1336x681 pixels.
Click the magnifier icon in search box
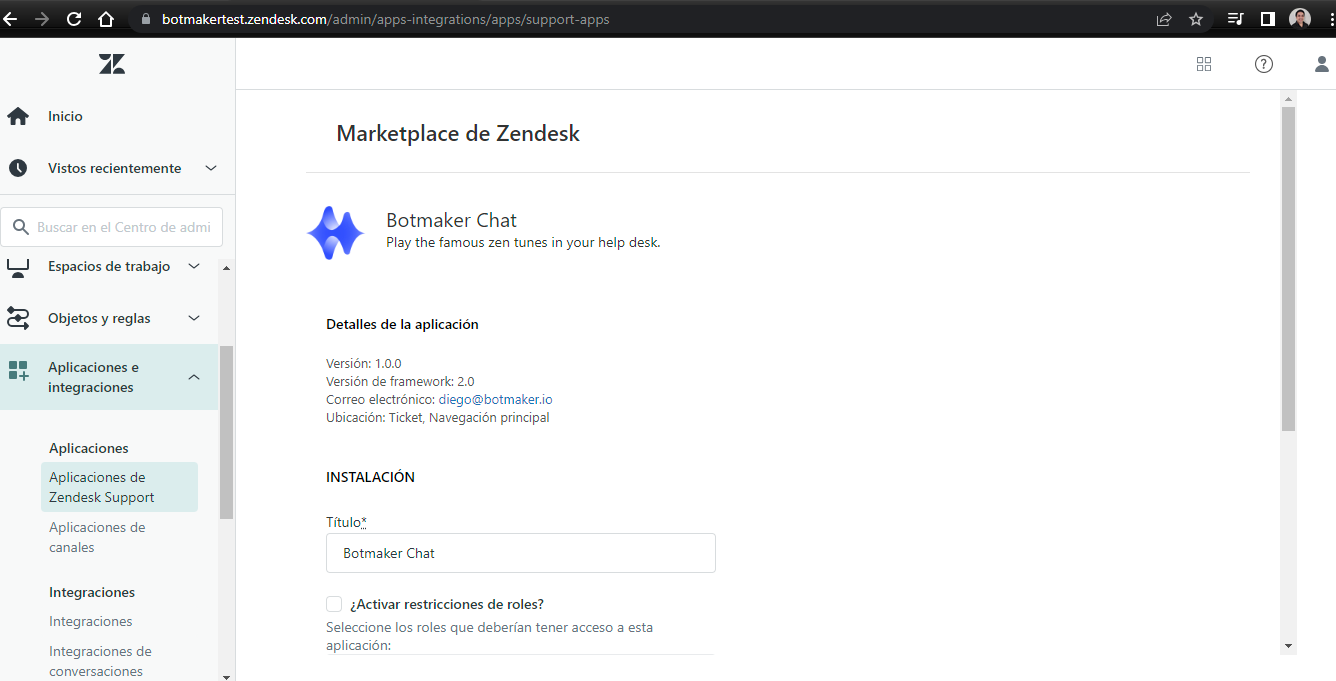click(x=21, y=227)
